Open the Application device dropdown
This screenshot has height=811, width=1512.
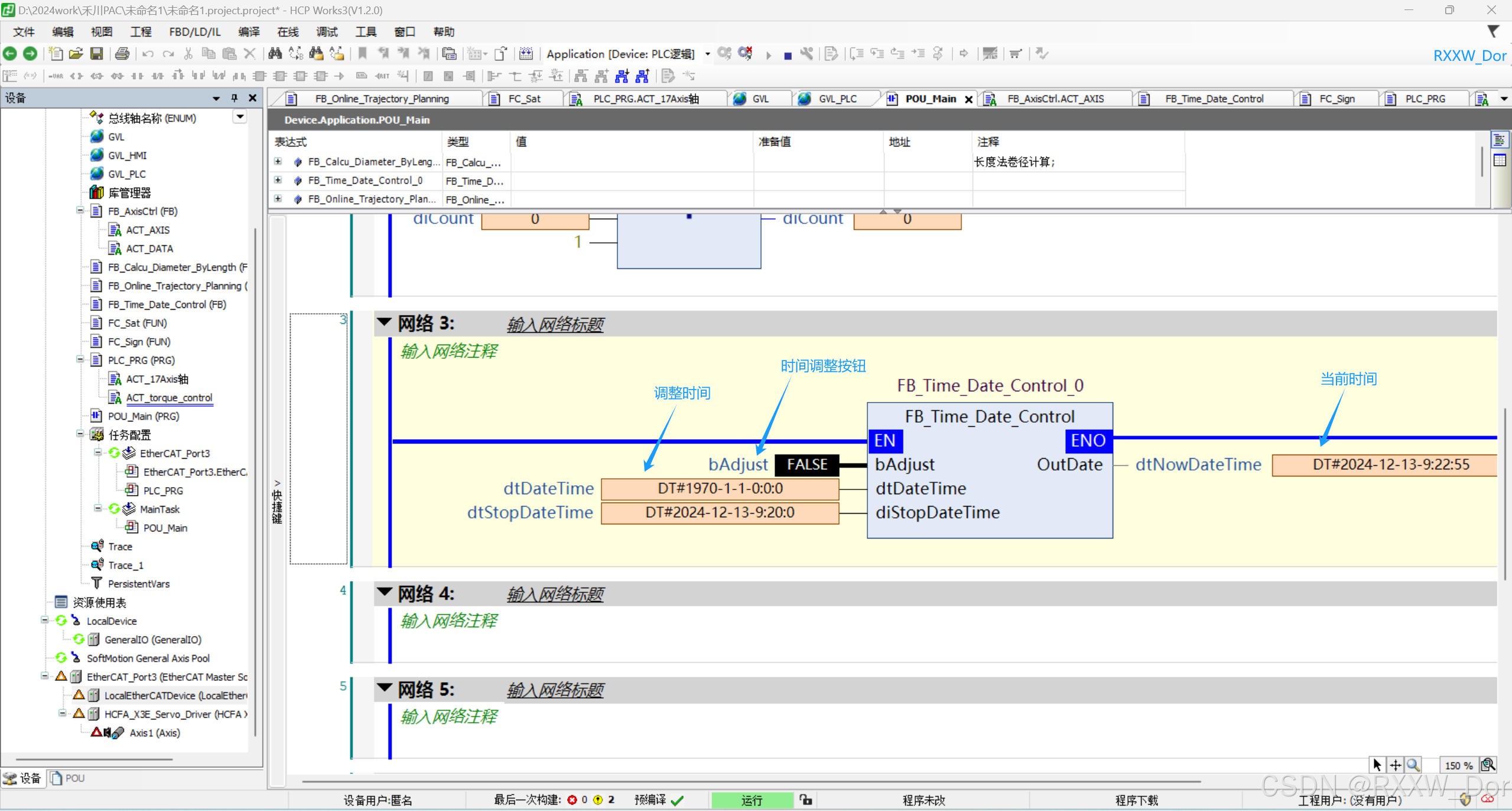[707, 54]
